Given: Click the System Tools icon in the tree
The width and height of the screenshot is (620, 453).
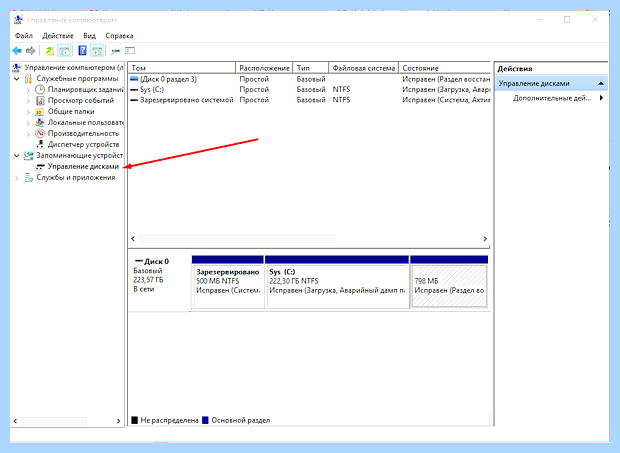Looking at the screenshot, I should tap(28, 79).
